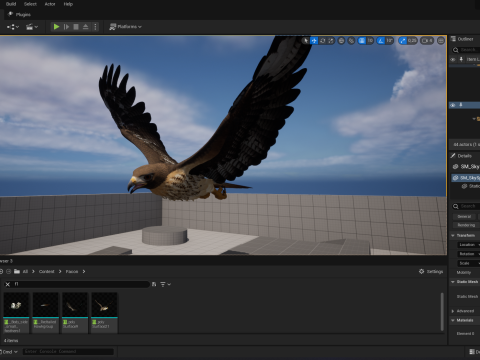Go to Falcon folder in breadcrumb
480x360 pixels.
(72, 271)
